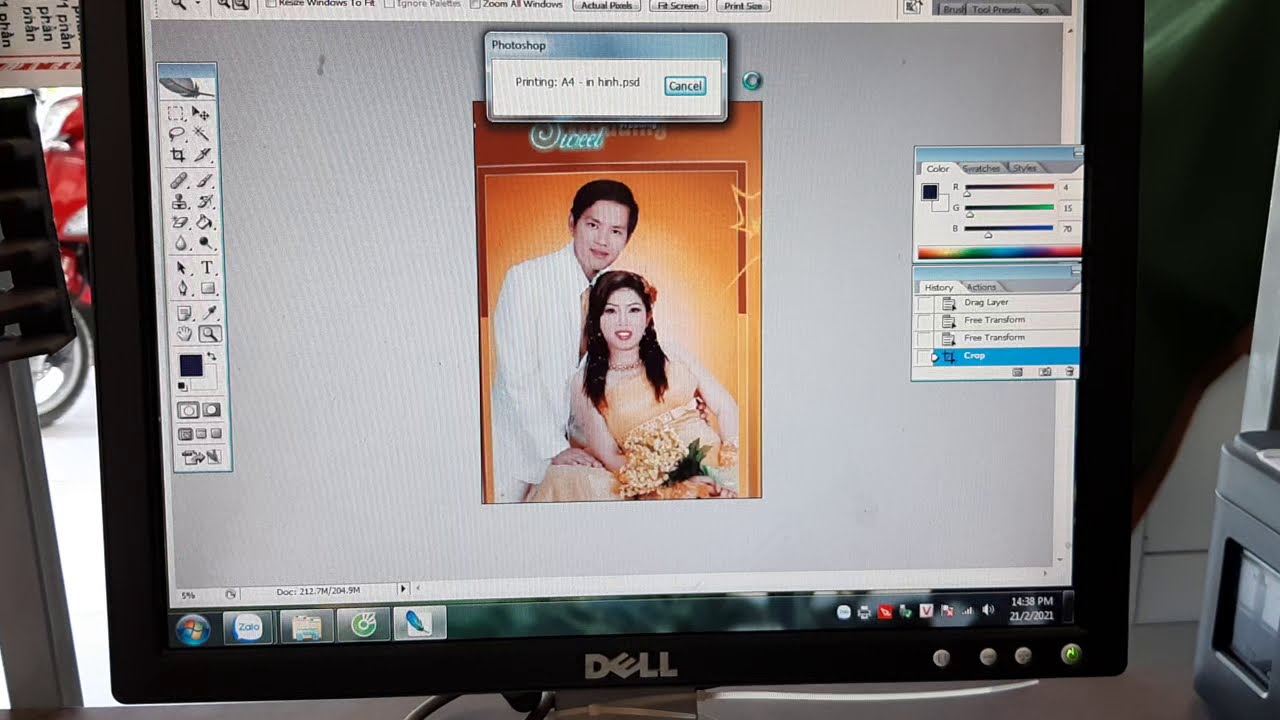Click the Red channel slider

[x=1009, y=189]
